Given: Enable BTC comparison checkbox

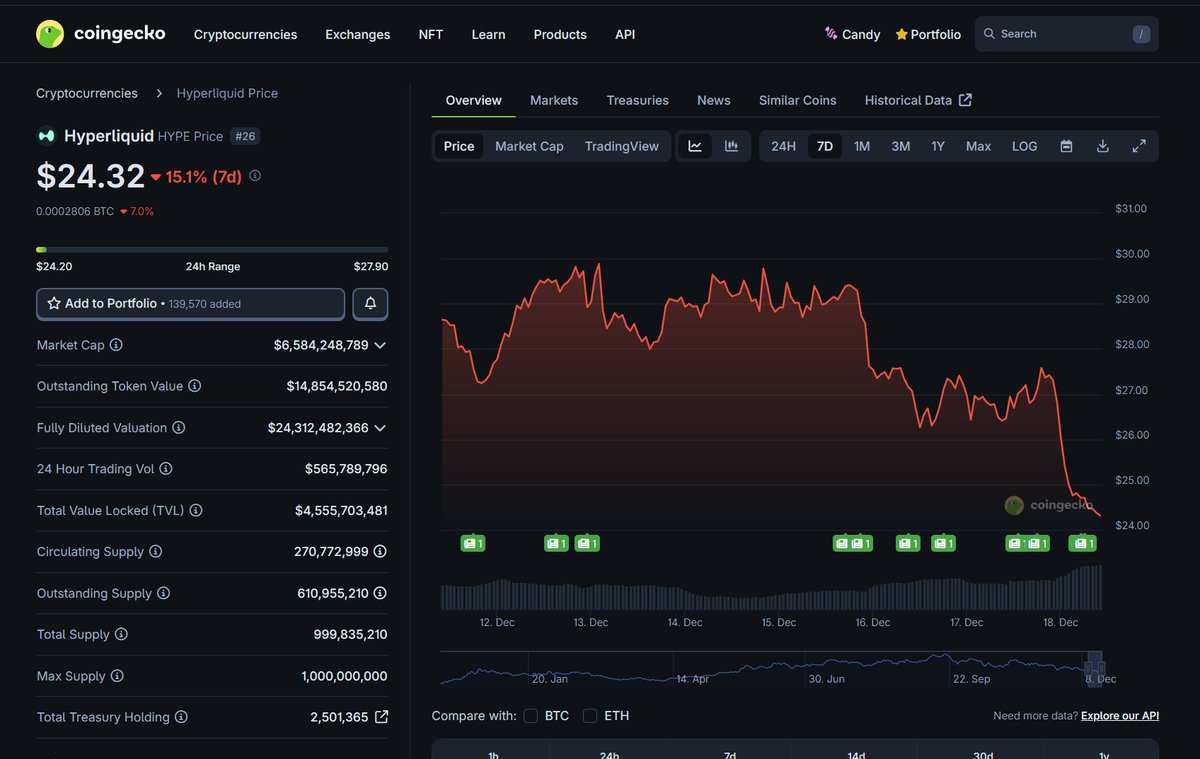Looking at the screenshot, I should point(530,716).
